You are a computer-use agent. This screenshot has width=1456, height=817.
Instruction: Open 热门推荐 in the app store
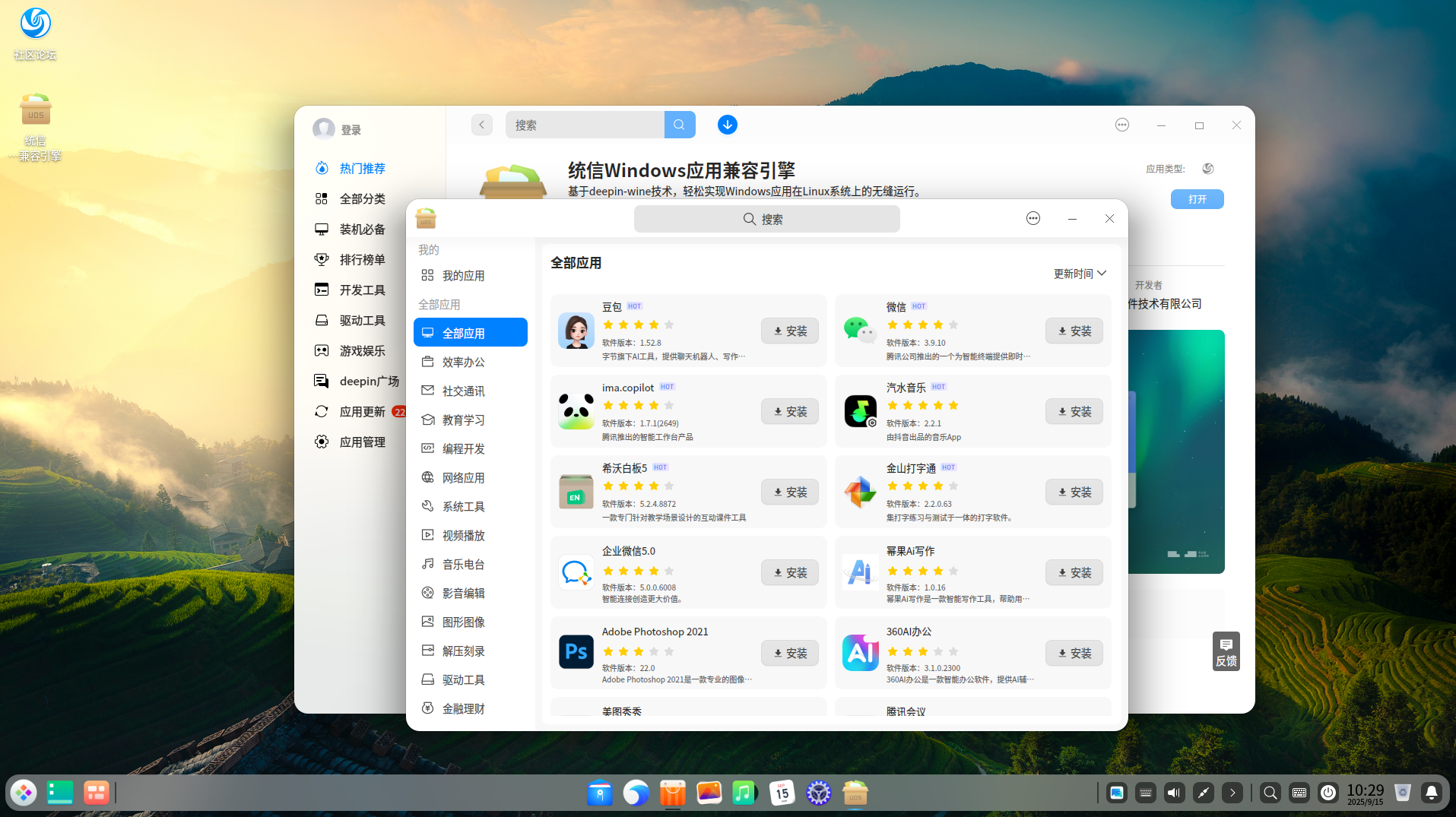363,168
